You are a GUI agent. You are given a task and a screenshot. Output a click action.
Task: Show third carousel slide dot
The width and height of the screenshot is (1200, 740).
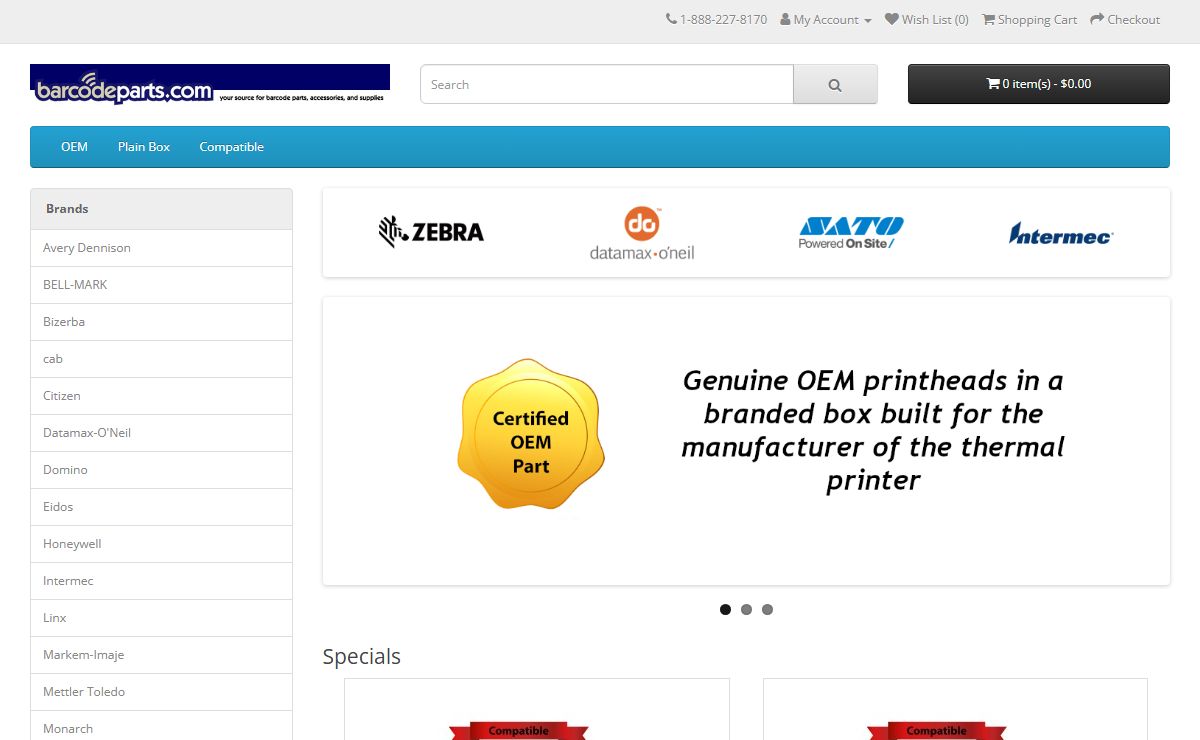(x=767, y=609)
